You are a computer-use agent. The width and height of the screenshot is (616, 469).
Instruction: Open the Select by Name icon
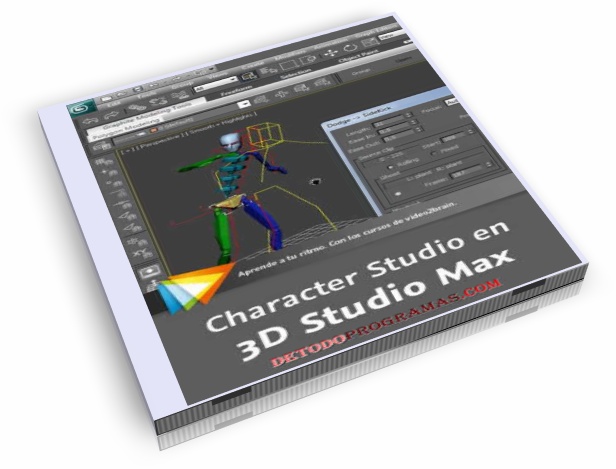click(269, 69)
